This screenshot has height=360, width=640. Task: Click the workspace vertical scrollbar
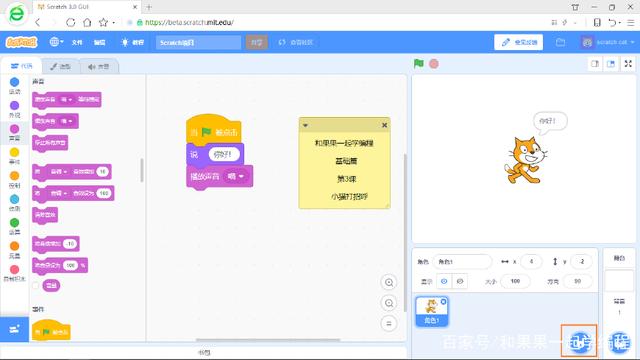click(405, 233)
